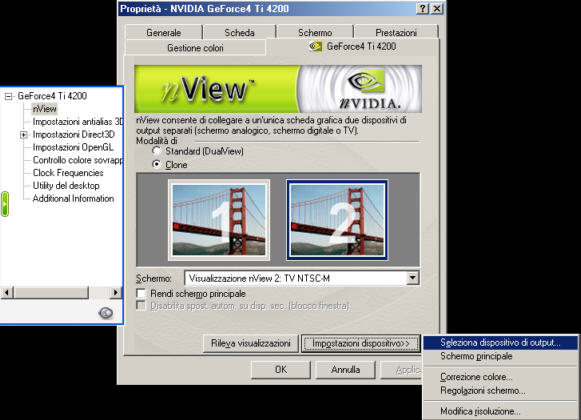Click Impostazioni dispositivo button

[361, 343]
